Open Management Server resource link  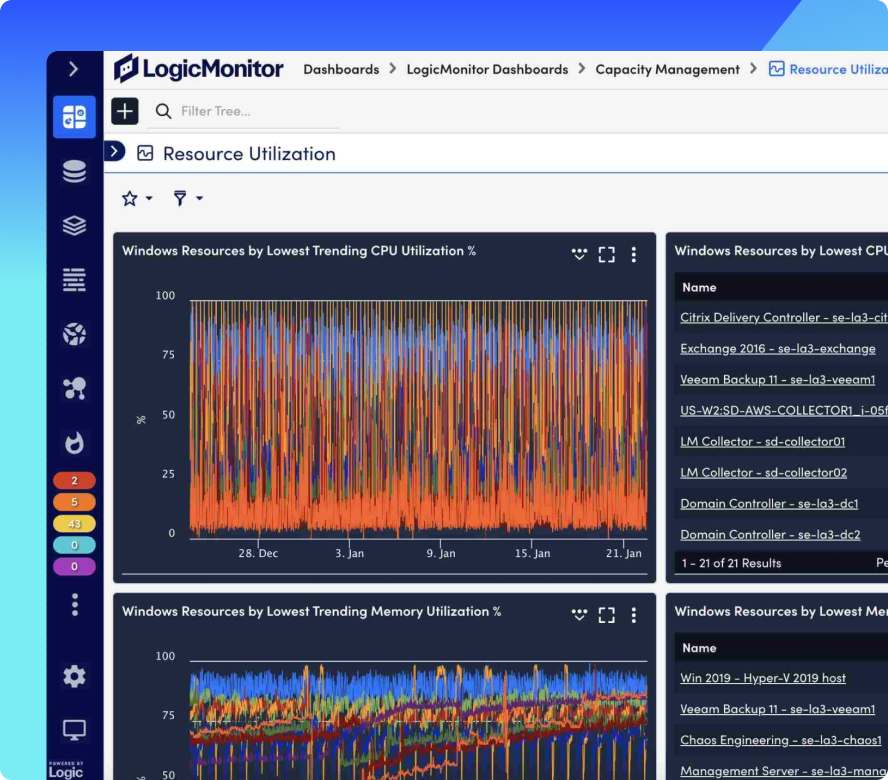pos(784,771)
